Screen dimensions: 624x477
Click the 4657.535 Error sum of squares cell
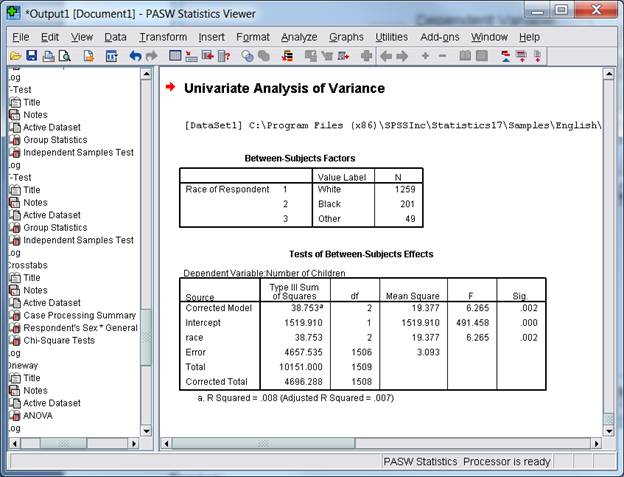(x=303, y=352)
